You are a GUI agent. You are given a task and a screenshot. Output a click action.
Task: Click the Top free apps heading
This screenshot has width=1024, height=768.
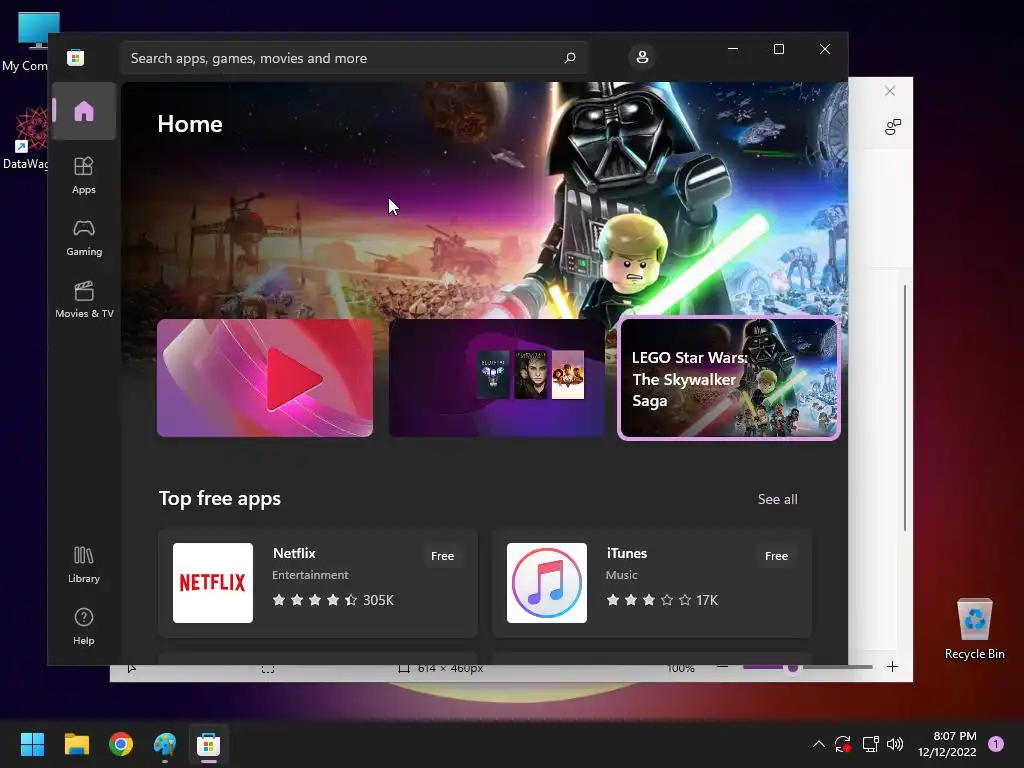click(x=219, y=498)
